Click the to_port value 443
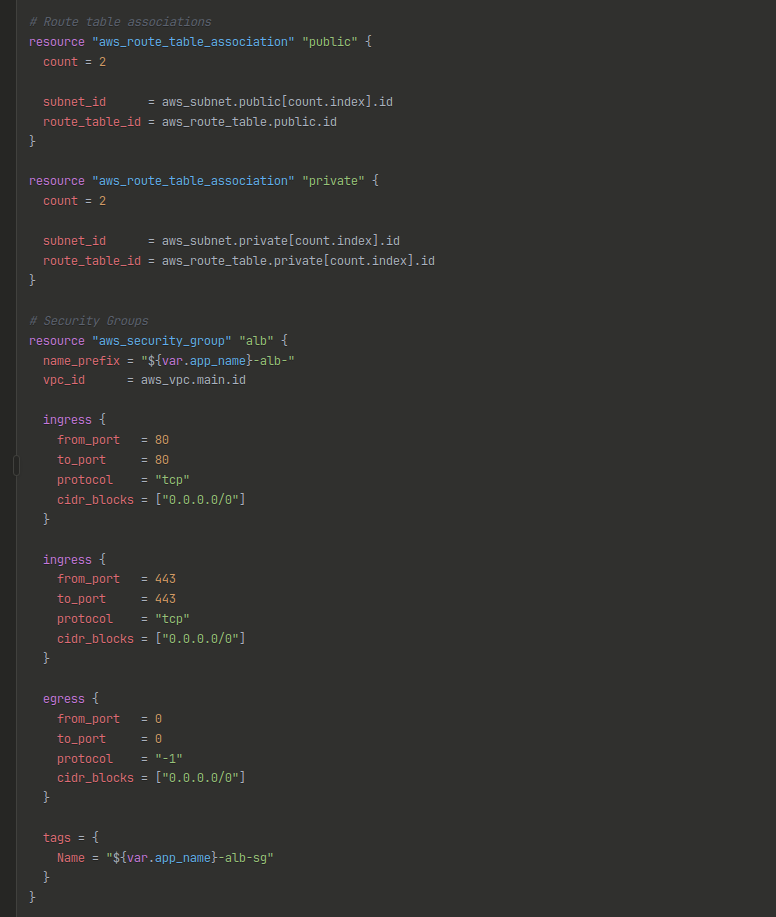This screenshot has width=776, height=917. [165, 599]
